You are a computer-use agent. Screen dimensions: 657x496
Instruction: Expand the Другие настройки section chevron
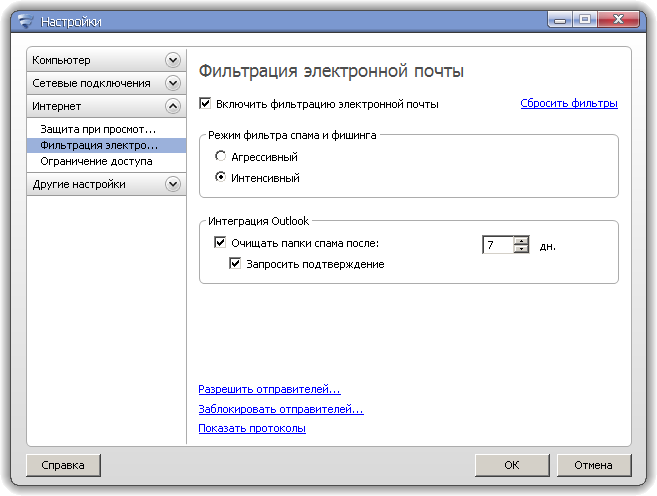[173, 184]
